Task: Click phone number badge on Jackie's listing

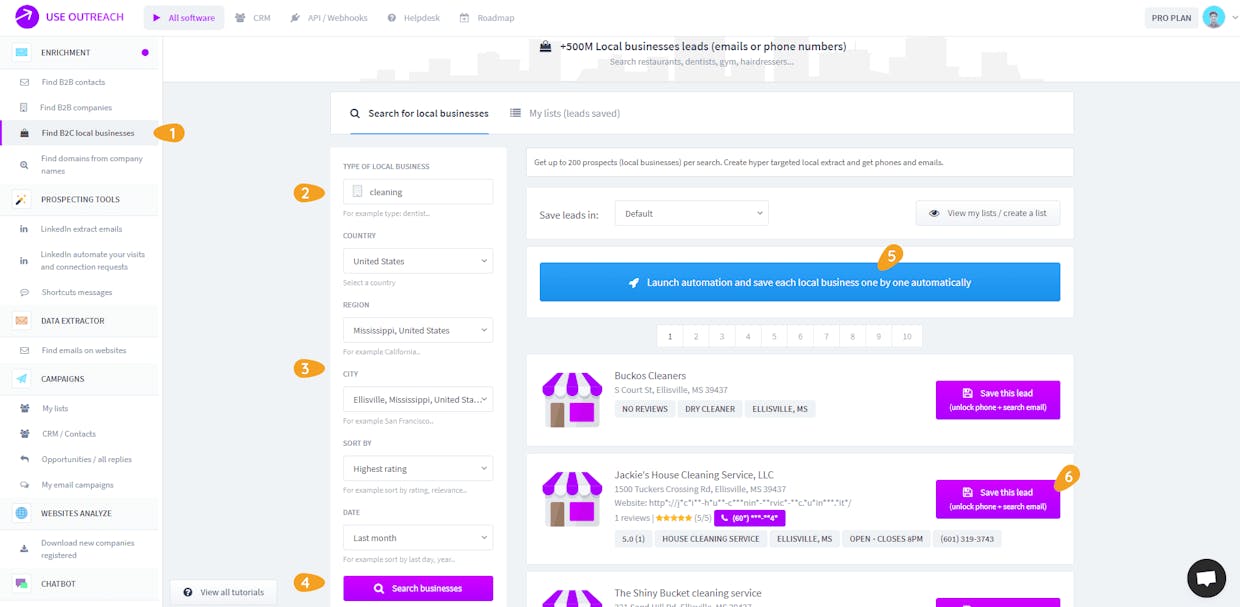Action: (x=749, y=518)
